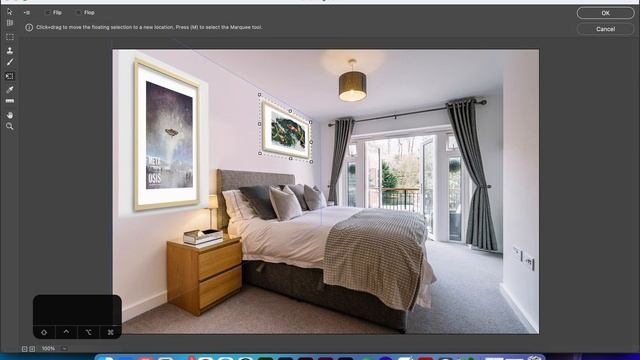Select the Measure ruler tool

9,101
